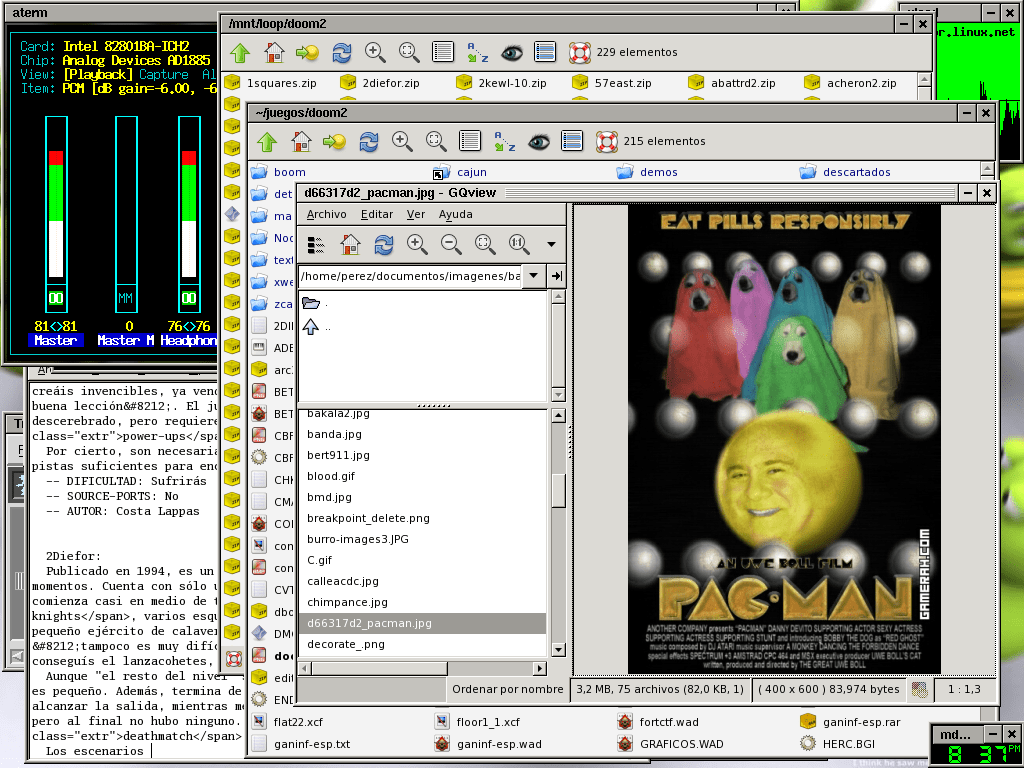The image size is (1024, 768).
Task: Click the GQview path entry field
Action: click(x=411, y=276)
